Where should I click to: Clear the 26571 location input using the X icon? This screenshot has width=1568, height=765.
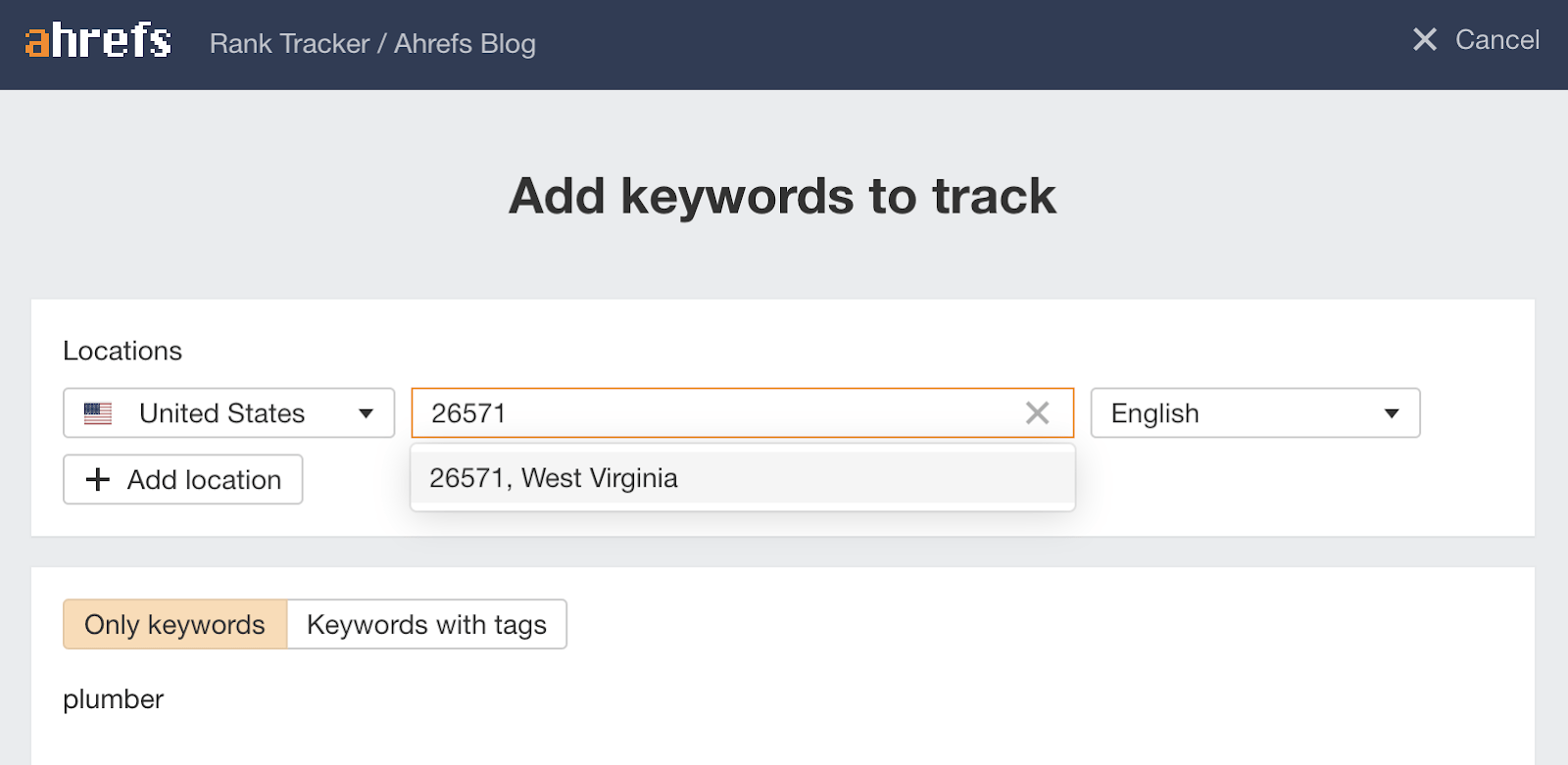pos(1038,413)
